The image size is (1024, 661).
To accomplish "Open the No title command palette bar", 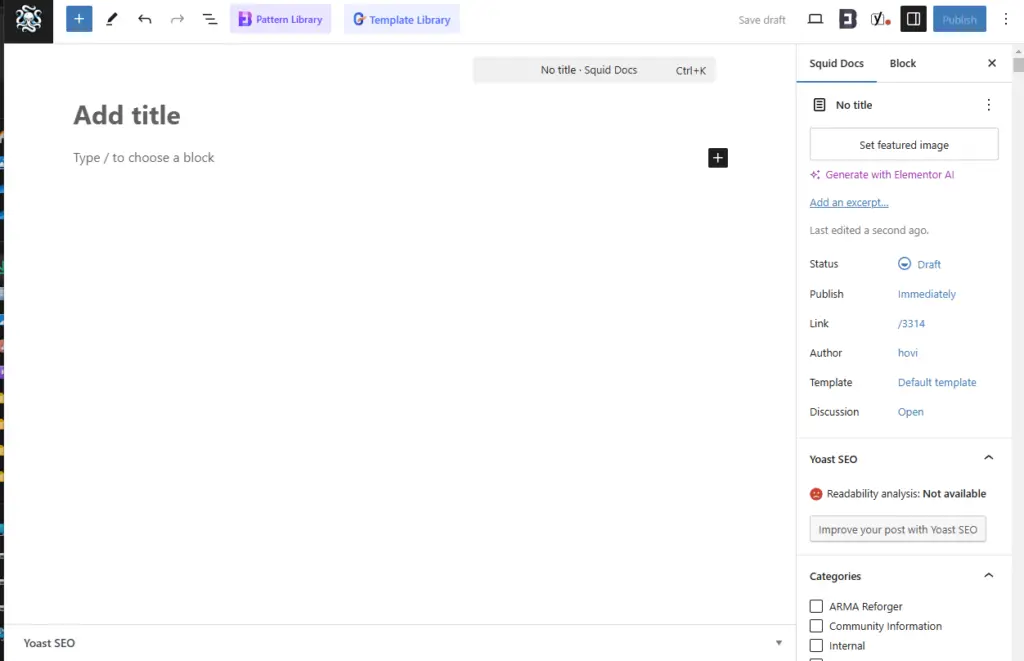I will [594, 70].
